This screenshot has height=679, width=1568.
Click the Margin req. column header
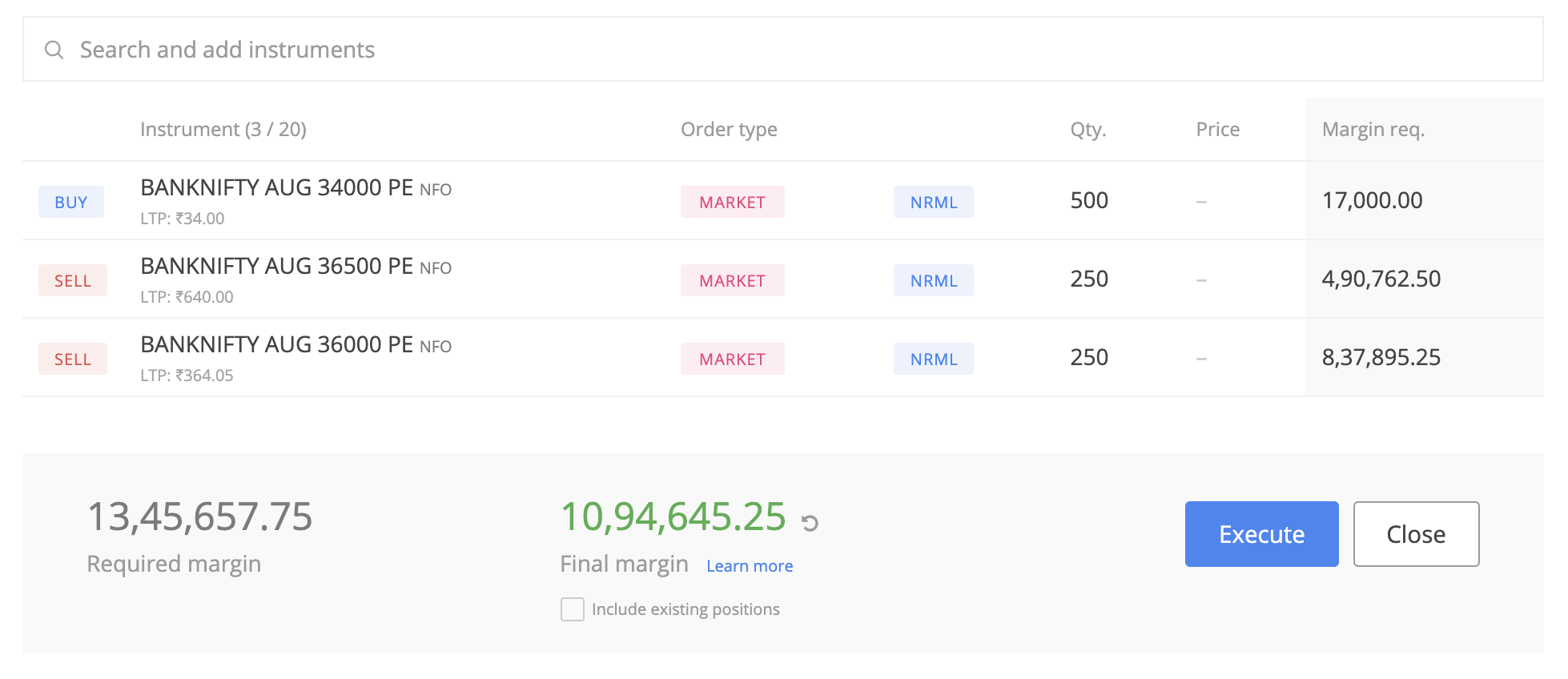1373,130
